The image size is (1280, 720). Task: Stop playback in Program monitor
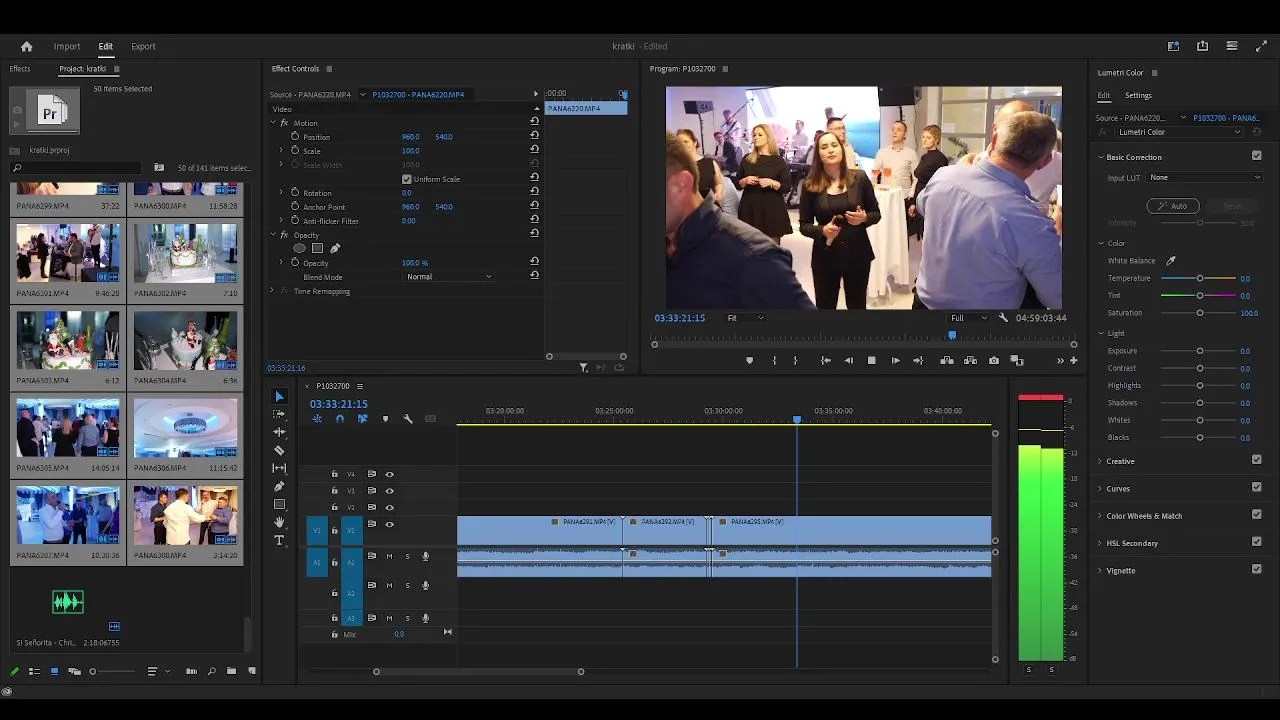[x=871, y=360]
